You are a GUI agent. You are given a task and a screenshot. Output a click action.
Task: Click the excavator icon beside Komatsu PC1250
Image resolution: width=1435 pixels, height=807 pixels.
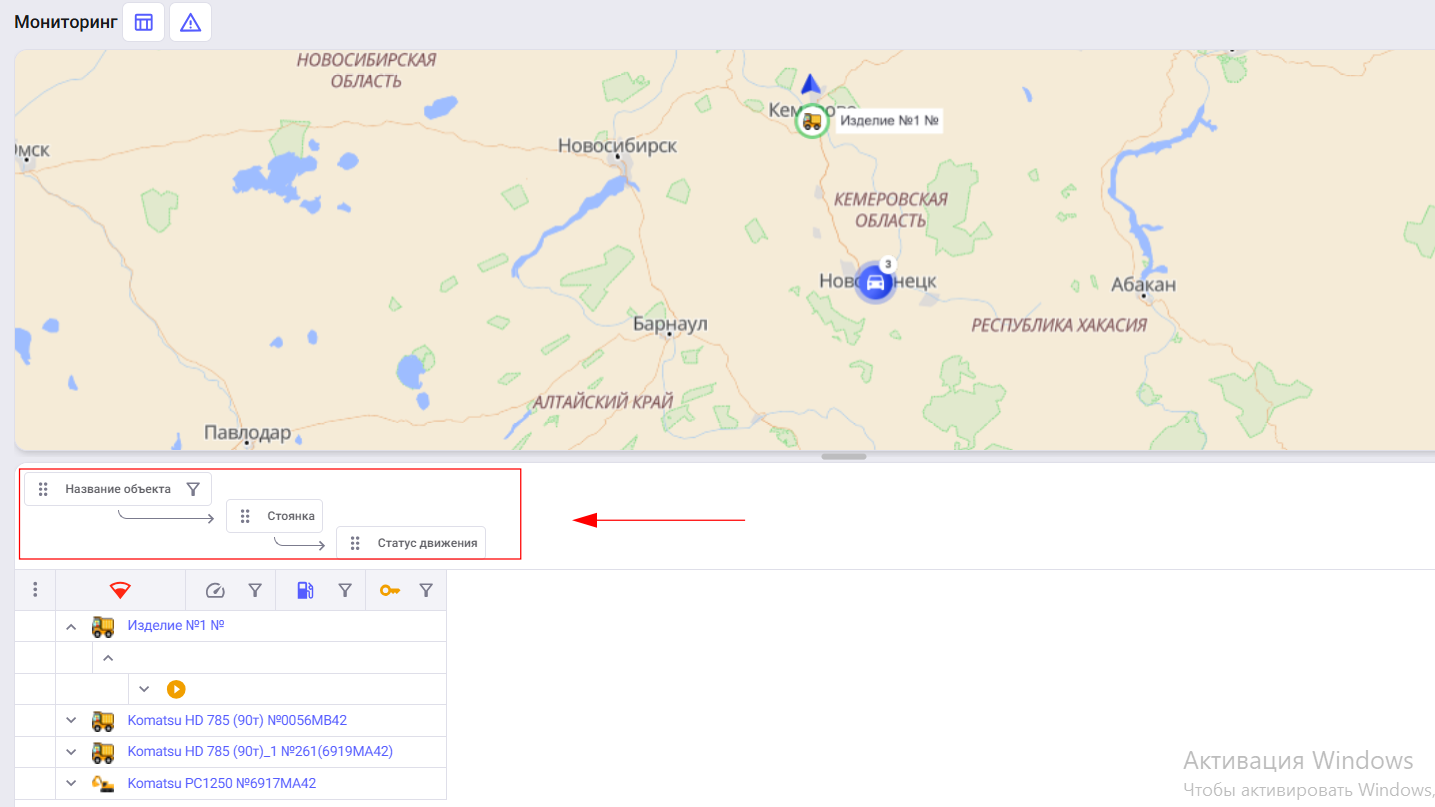coord(103,783)
